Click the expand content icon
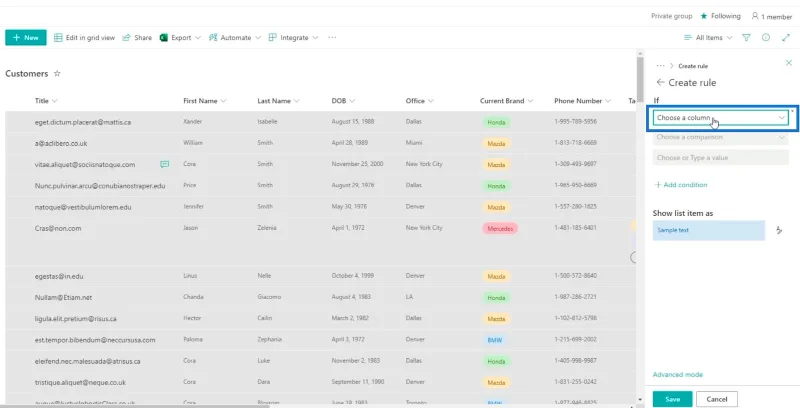 pyautogui.click(x=786, y=38)
